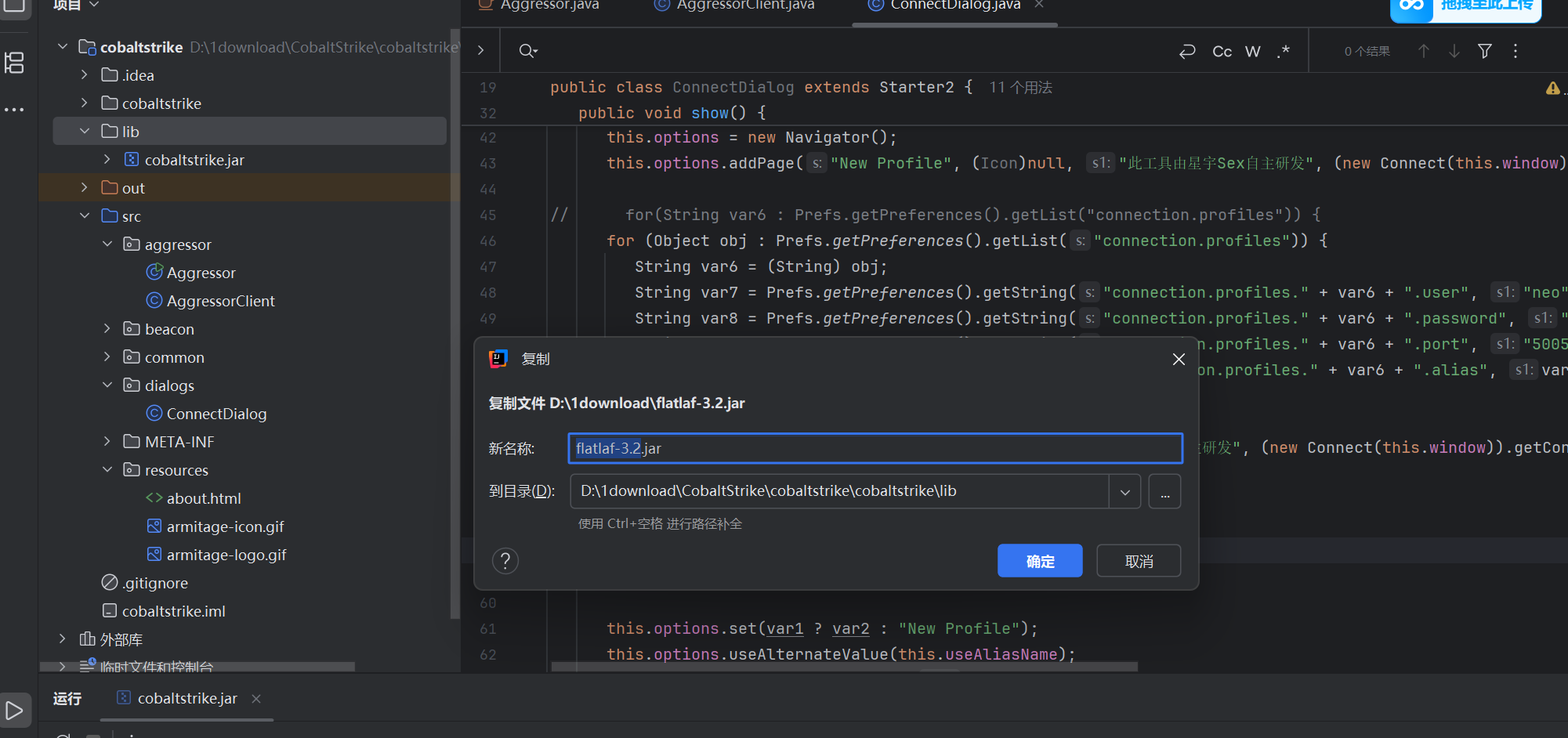Select the lib folder row
The image size is (1568, 738).
point(249,132)
